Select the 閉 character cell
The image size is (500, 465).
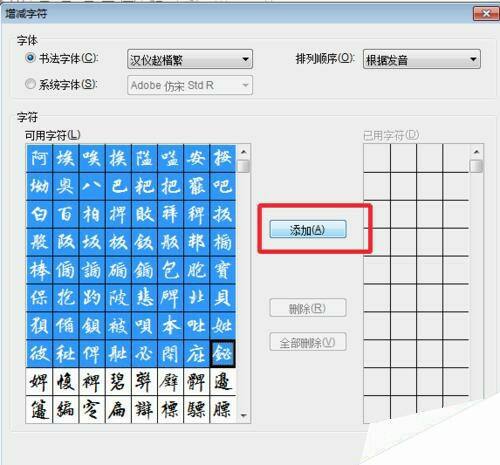(x=170, y=354)
